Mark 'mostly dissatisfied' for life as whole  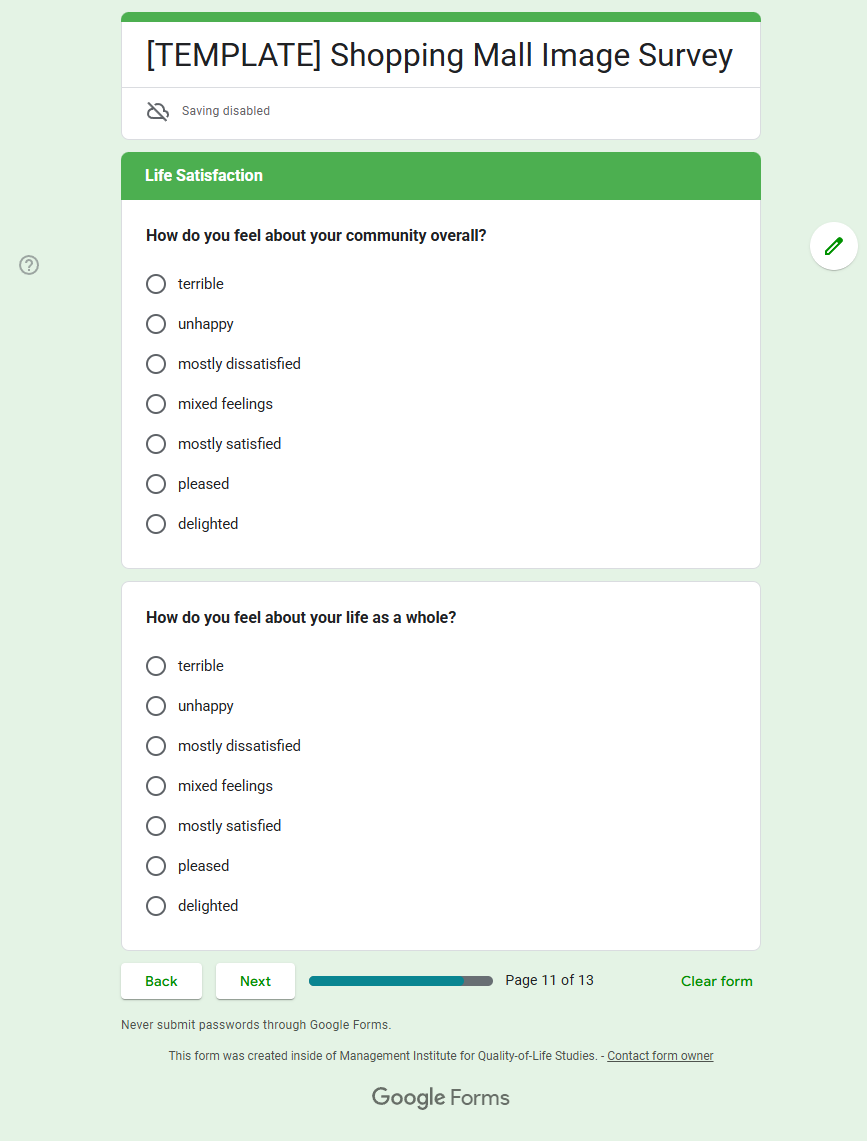(x=156, y=746)
